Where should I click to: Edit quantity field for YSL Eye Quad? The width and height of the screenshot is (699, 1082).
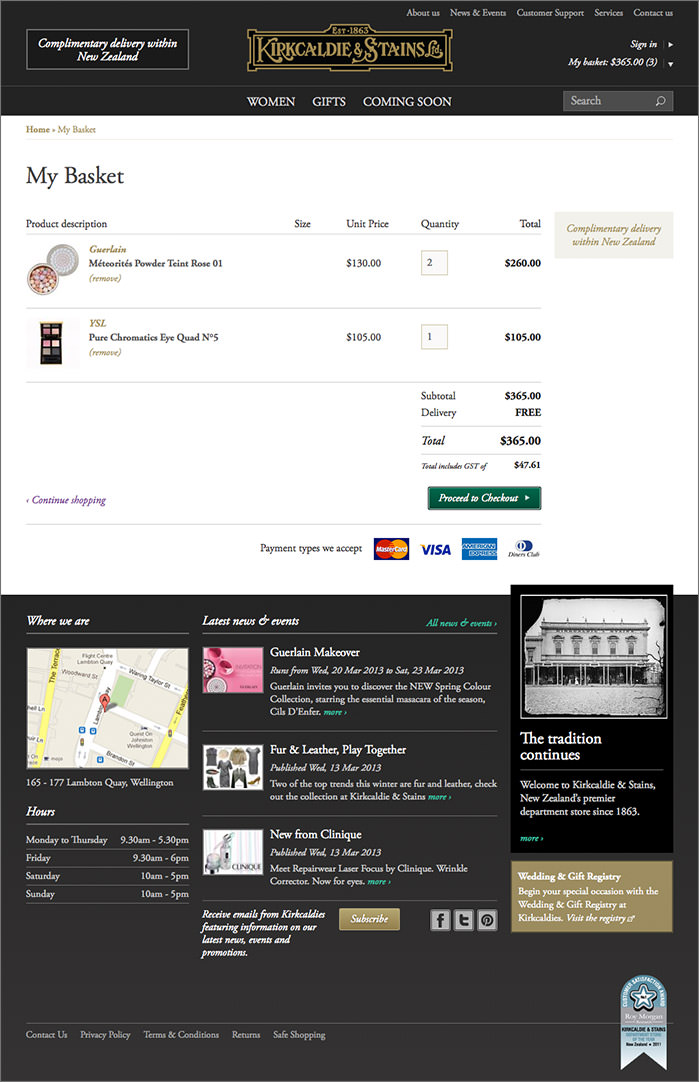pyautogui.click(x=434, y=337)
